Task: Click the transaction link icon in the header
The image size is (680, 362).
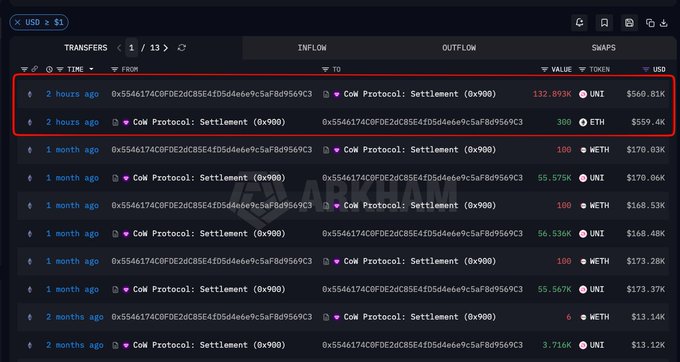Action: pyautogui.click(x=34, y=69)
